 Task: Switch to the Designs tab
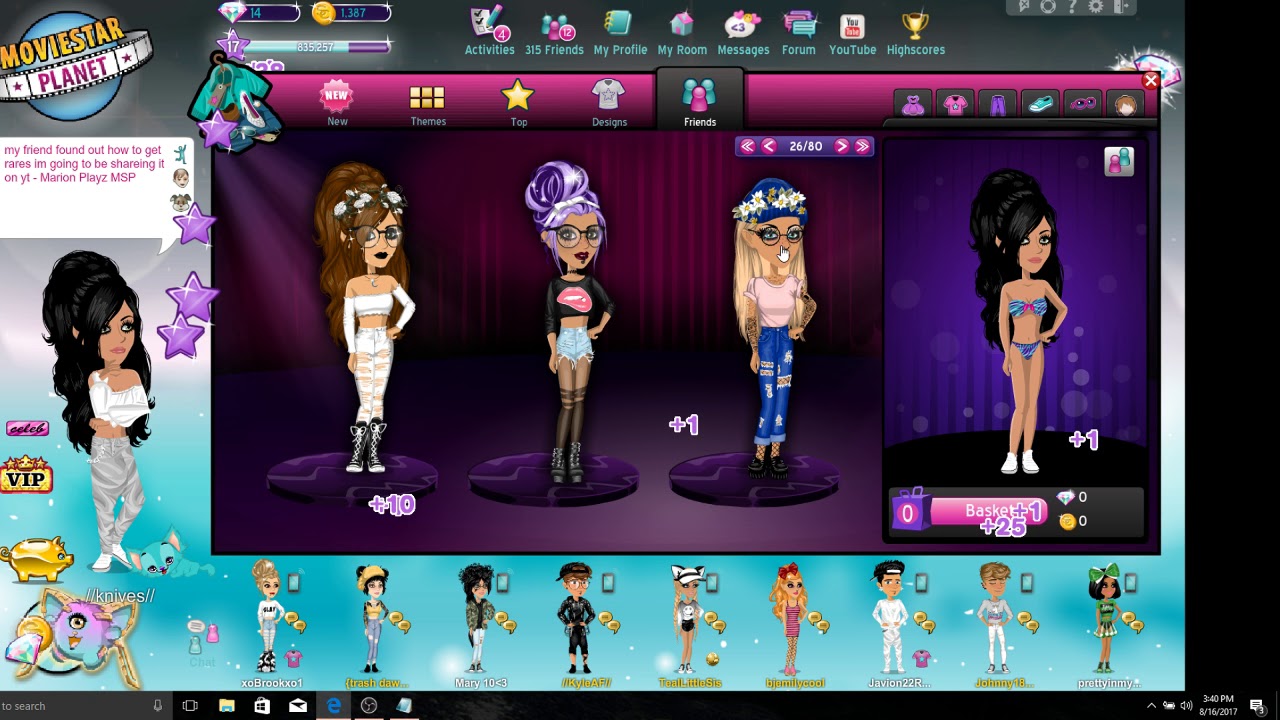(608, 104)
